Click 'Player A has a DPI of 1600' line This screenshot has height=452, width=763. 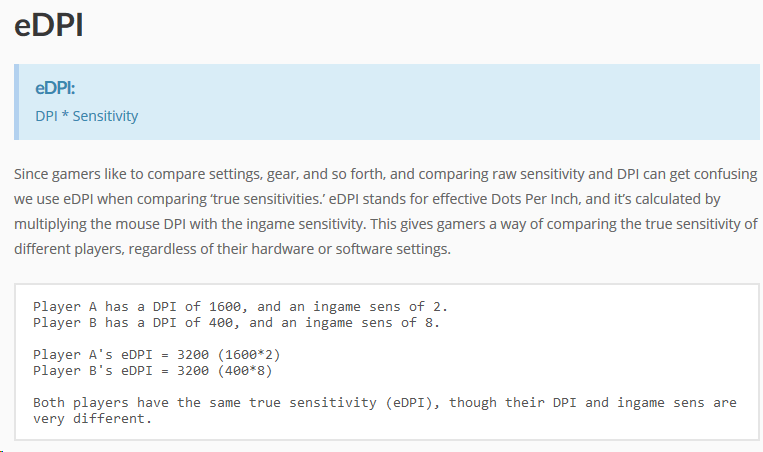click(240, 307)
